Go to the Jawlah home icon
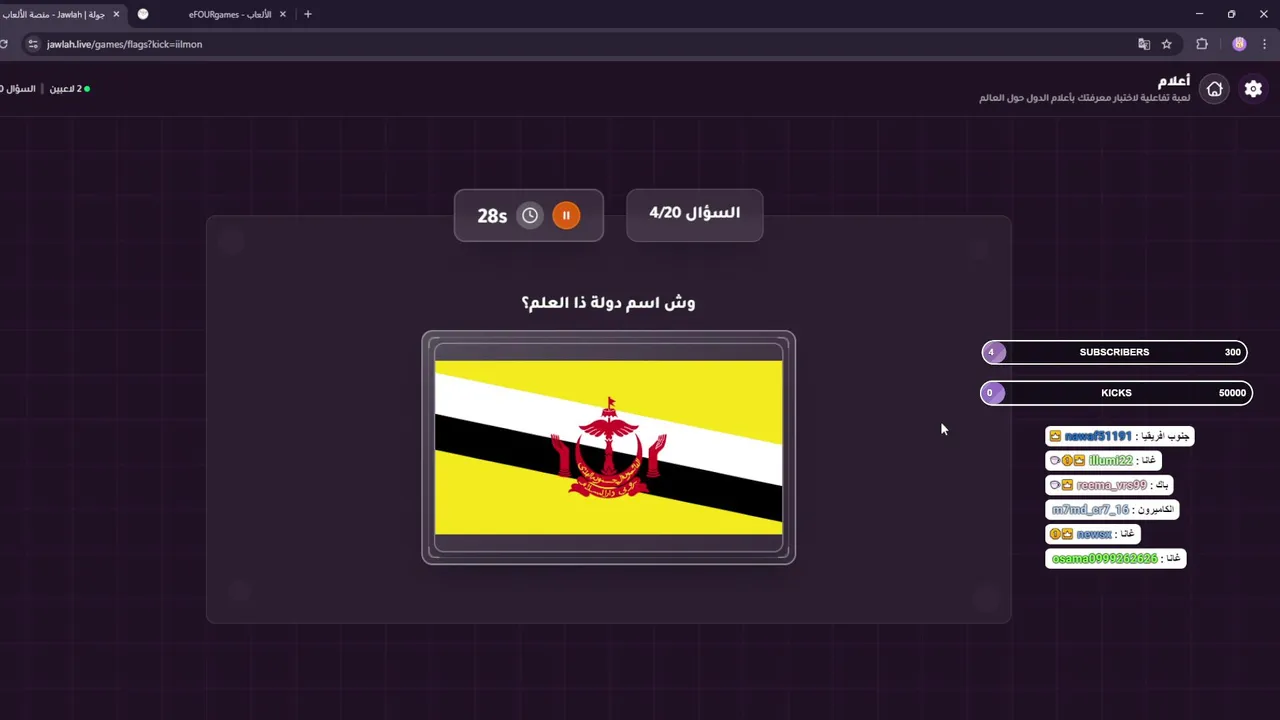The height and width of the screenshot is (720, 1280). [1215, 89]
